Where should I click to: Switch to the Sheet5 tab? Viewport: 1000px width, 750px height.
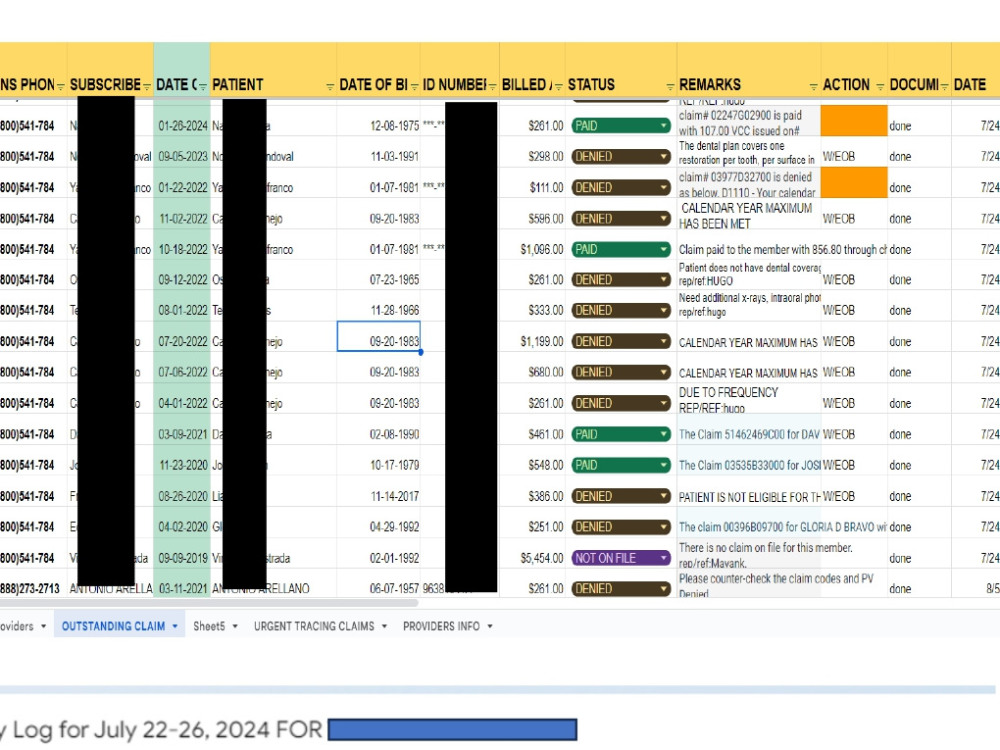(209, 626)
